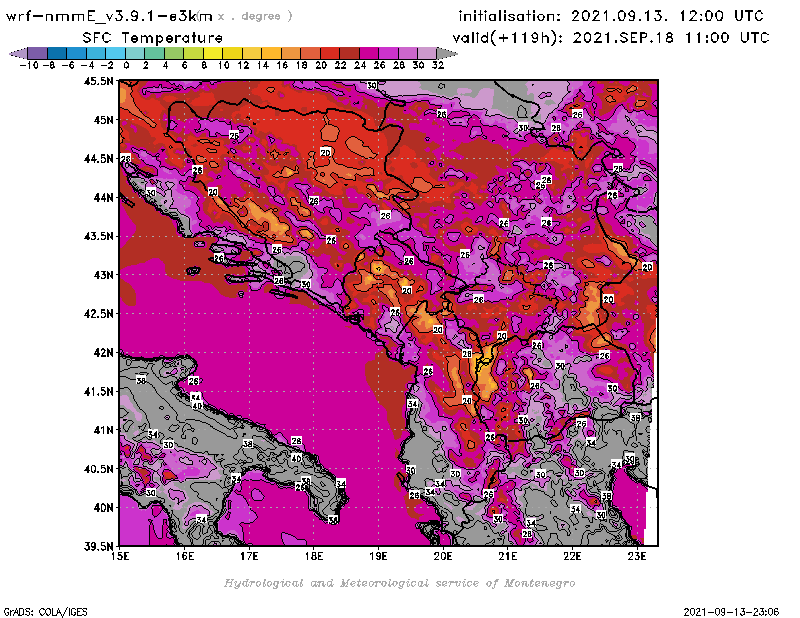This screenshot has width=800, height=618.
Task: Pick the legend color between 28 and 30
Action: click(x=408, y=53)
